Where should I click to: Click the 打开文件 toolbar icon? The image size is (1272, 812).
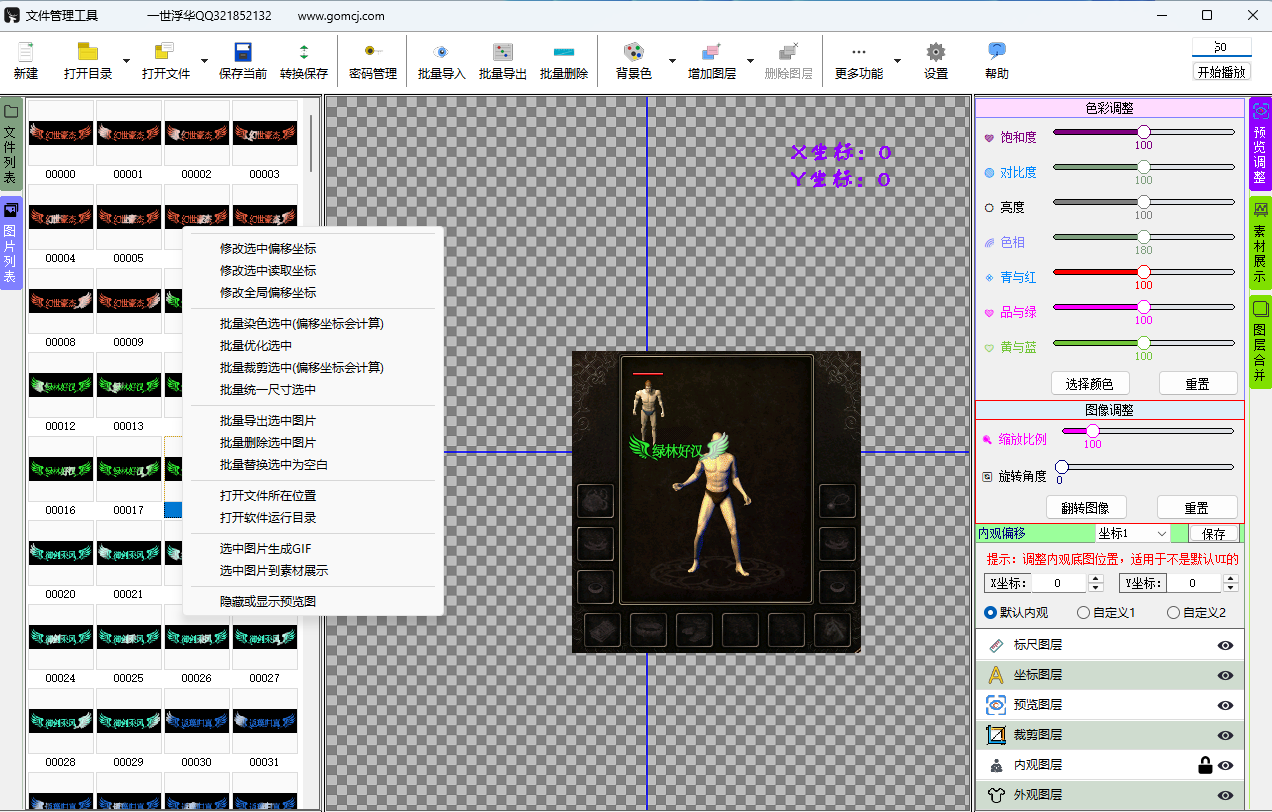165,52
